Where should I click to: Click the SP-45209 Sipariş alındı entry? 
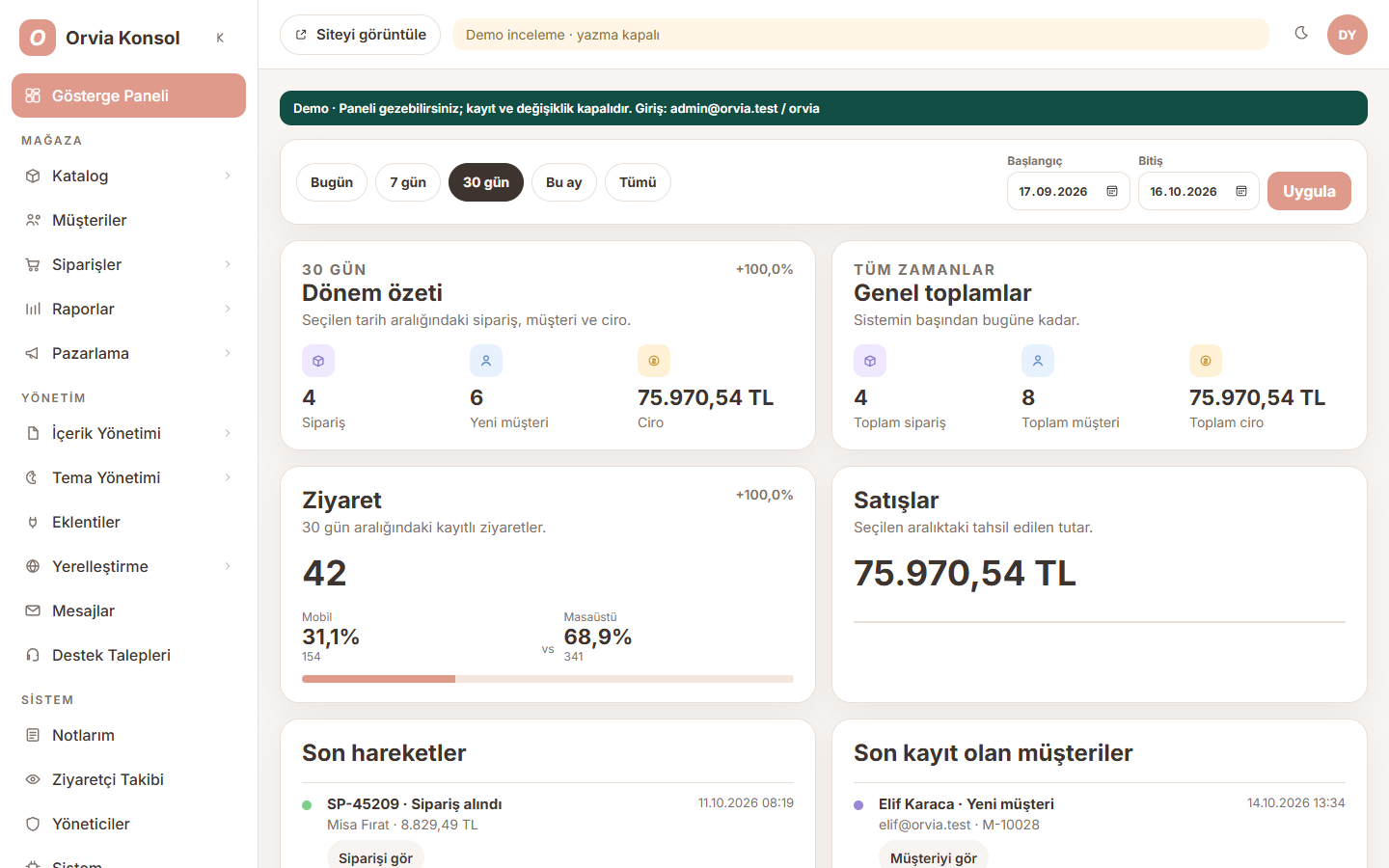point(414,803)
